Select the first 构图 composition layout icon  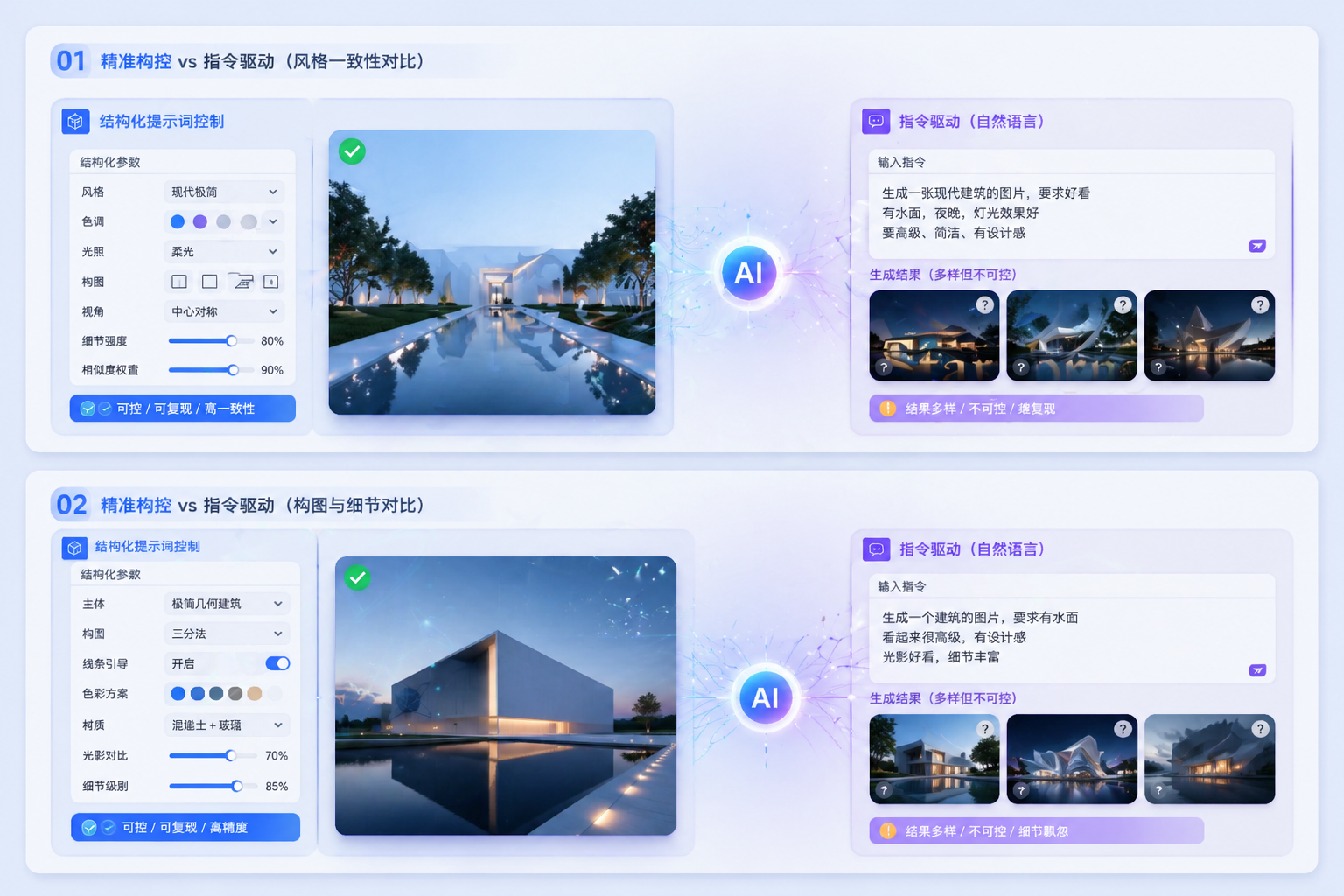tap(178, 282)
